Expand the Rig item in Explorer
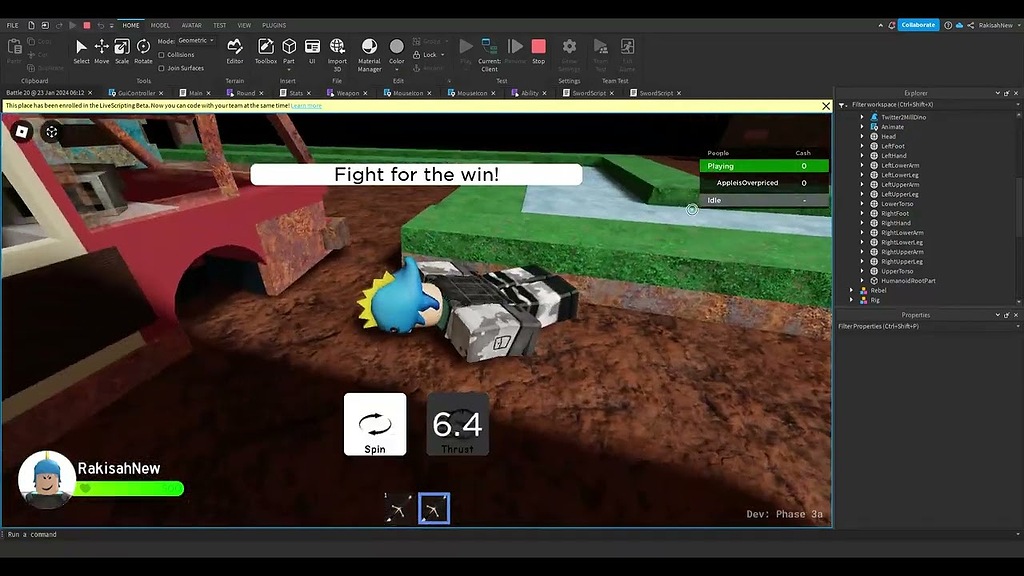Screen dimensions: 1024x576 tap(852, 300)
